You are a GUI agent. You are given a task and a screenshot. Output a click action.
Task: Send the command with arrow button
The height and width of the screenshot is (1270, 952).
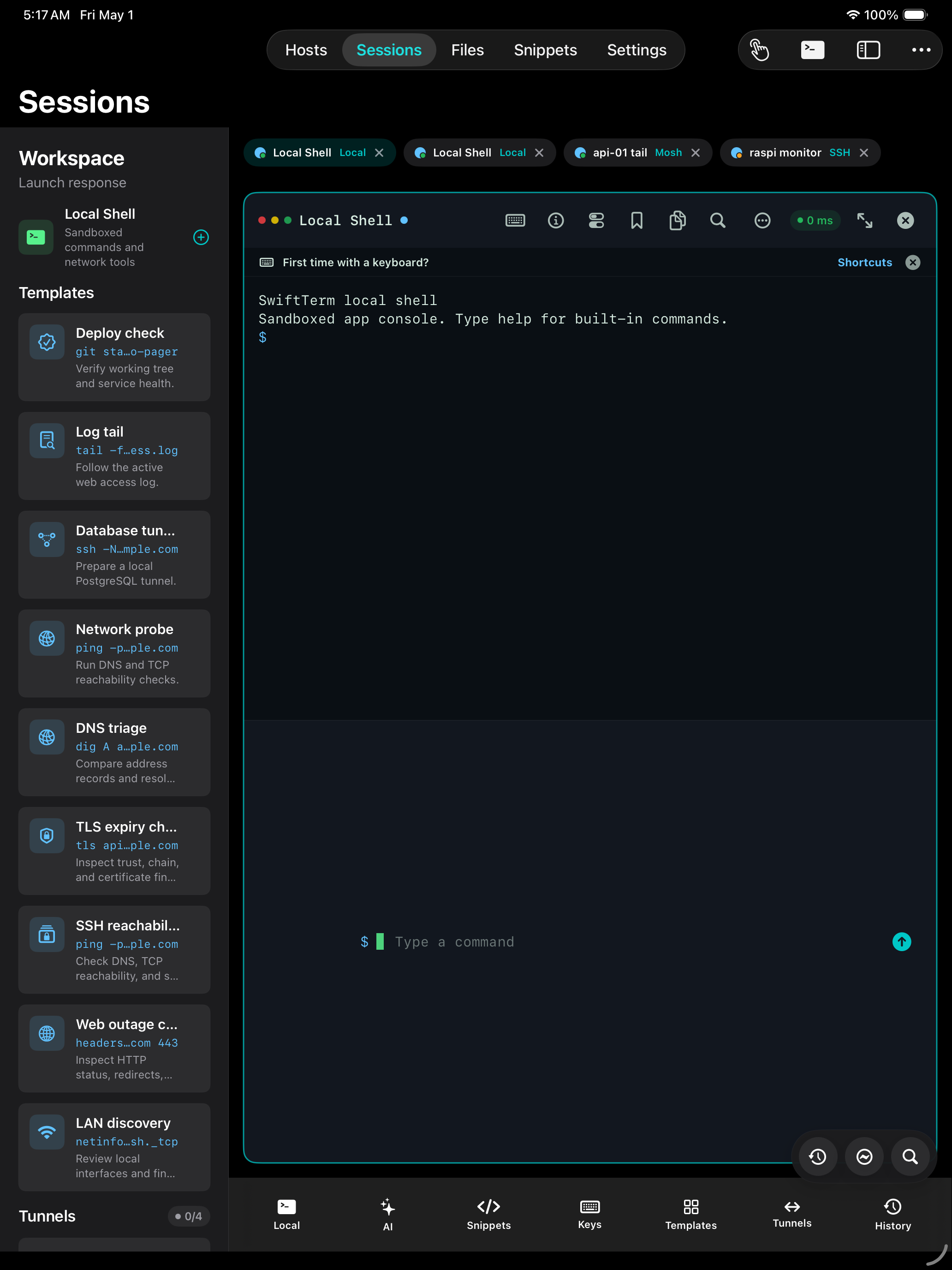pos(902,941)
